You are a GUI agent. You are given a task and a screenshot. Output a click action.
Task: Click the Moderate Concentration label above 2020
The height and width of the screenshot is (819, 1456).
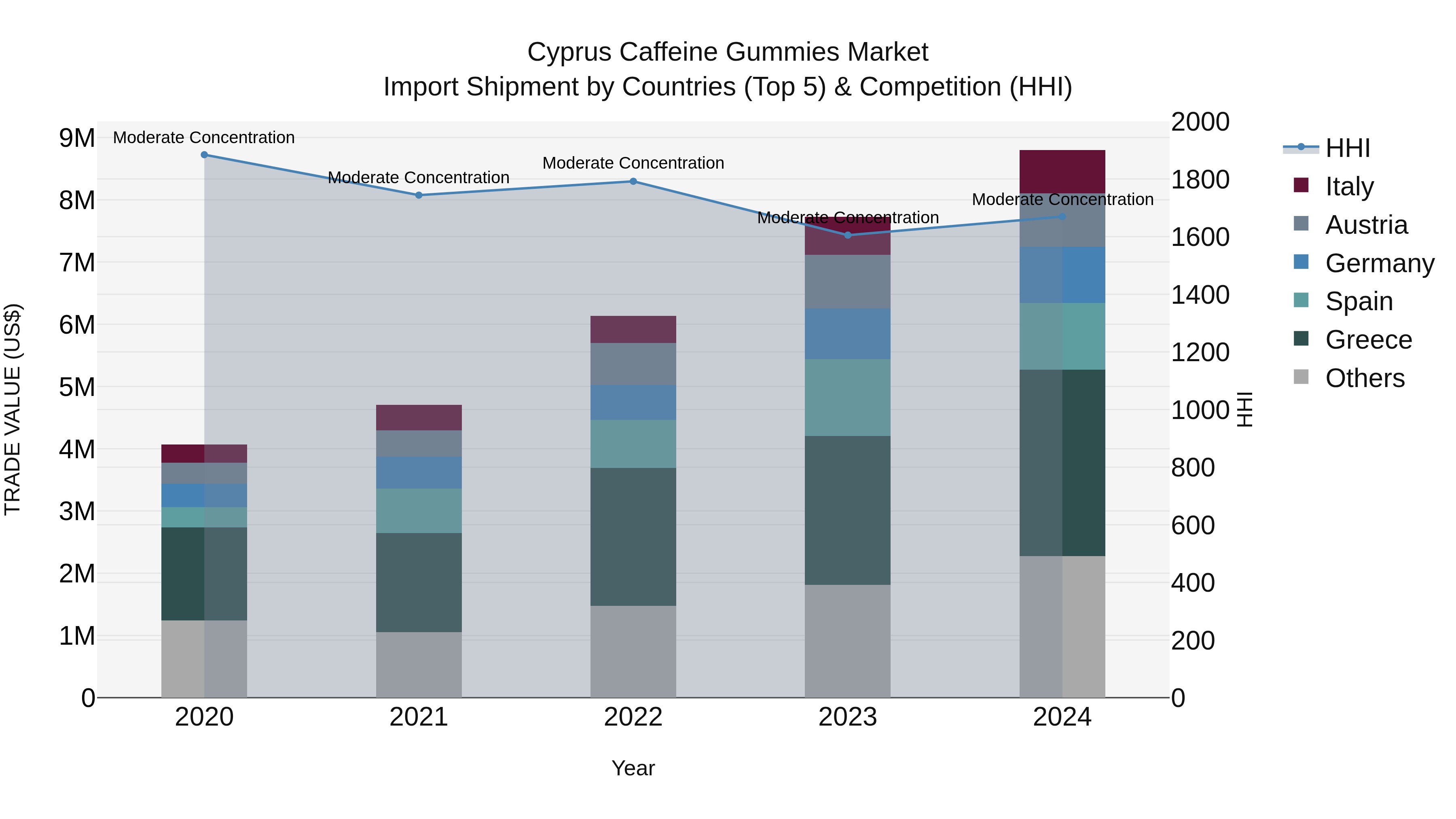tap(204, 138)
